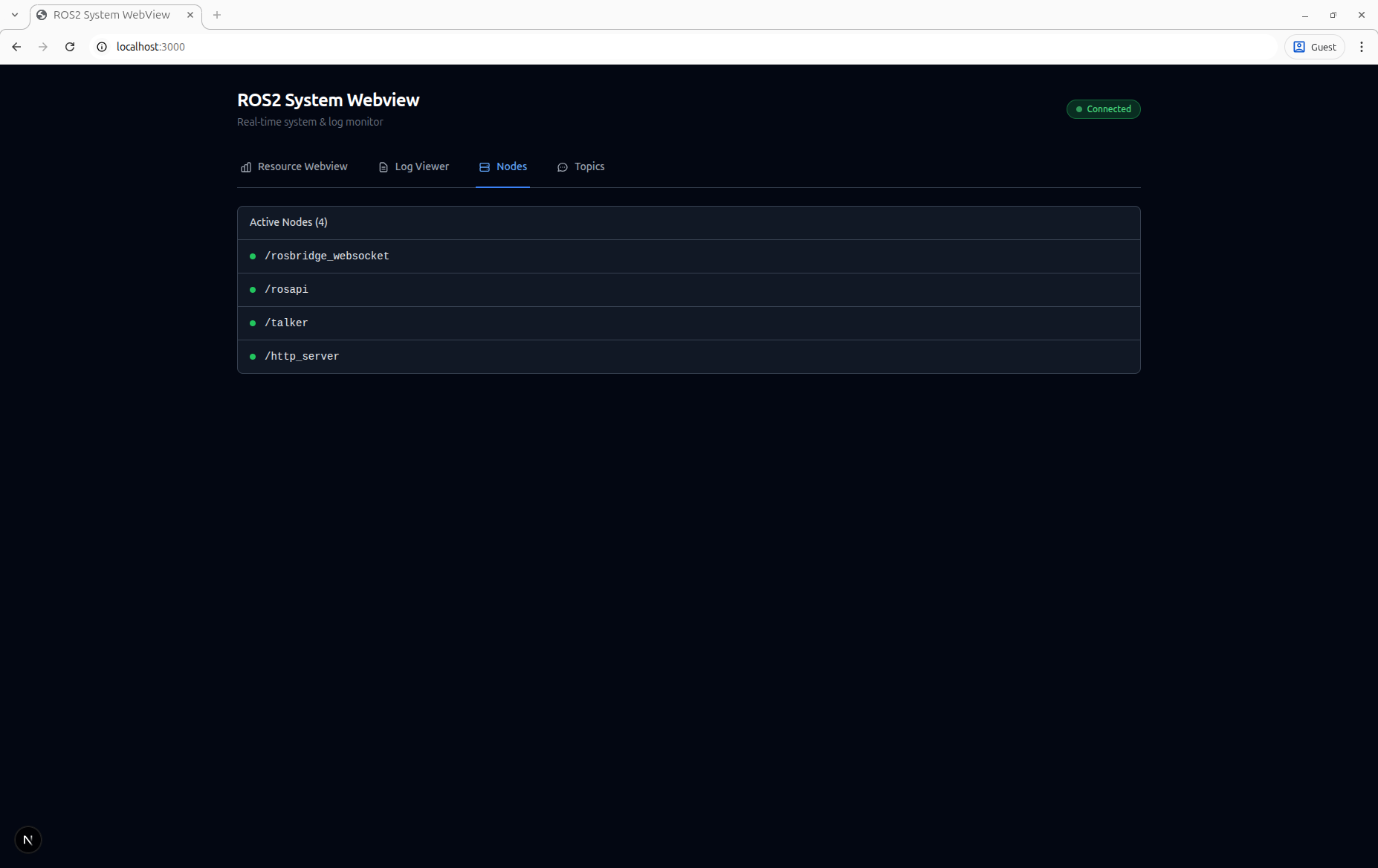Click the site info icon in address bar
The width and height of the screenshot is (1378, 868).
[101, 46]
